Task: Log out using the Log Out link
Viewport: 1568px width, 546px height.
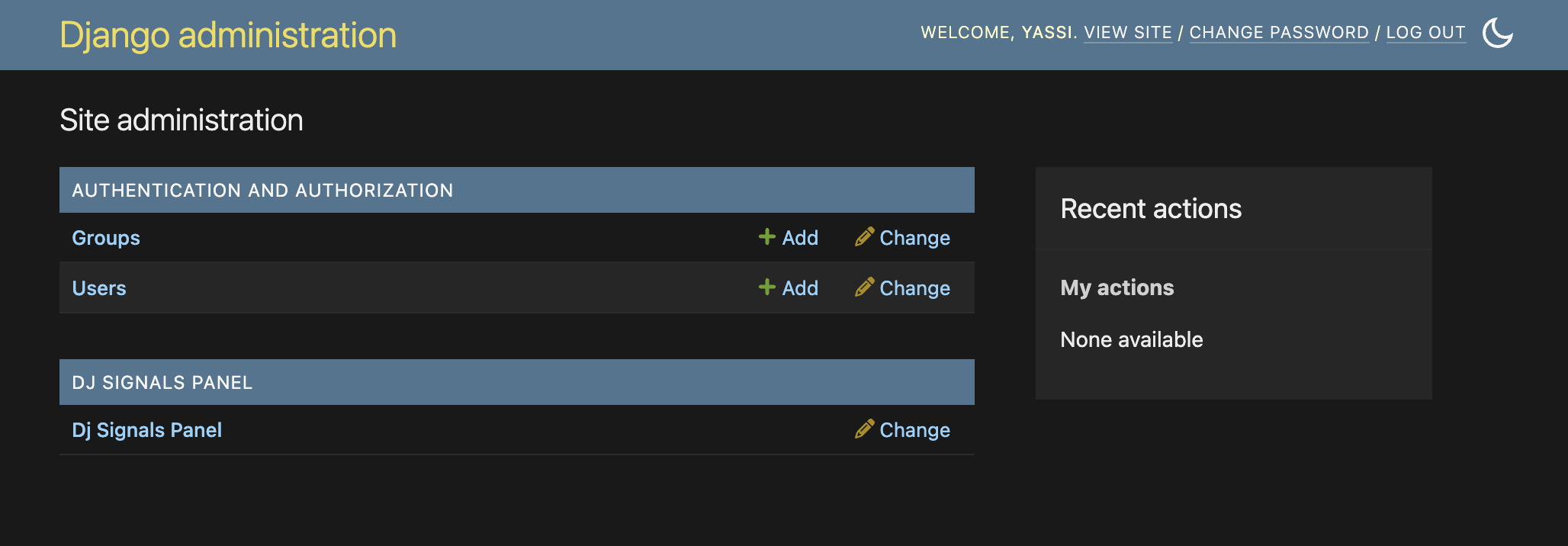Action: pos(1425,33)
